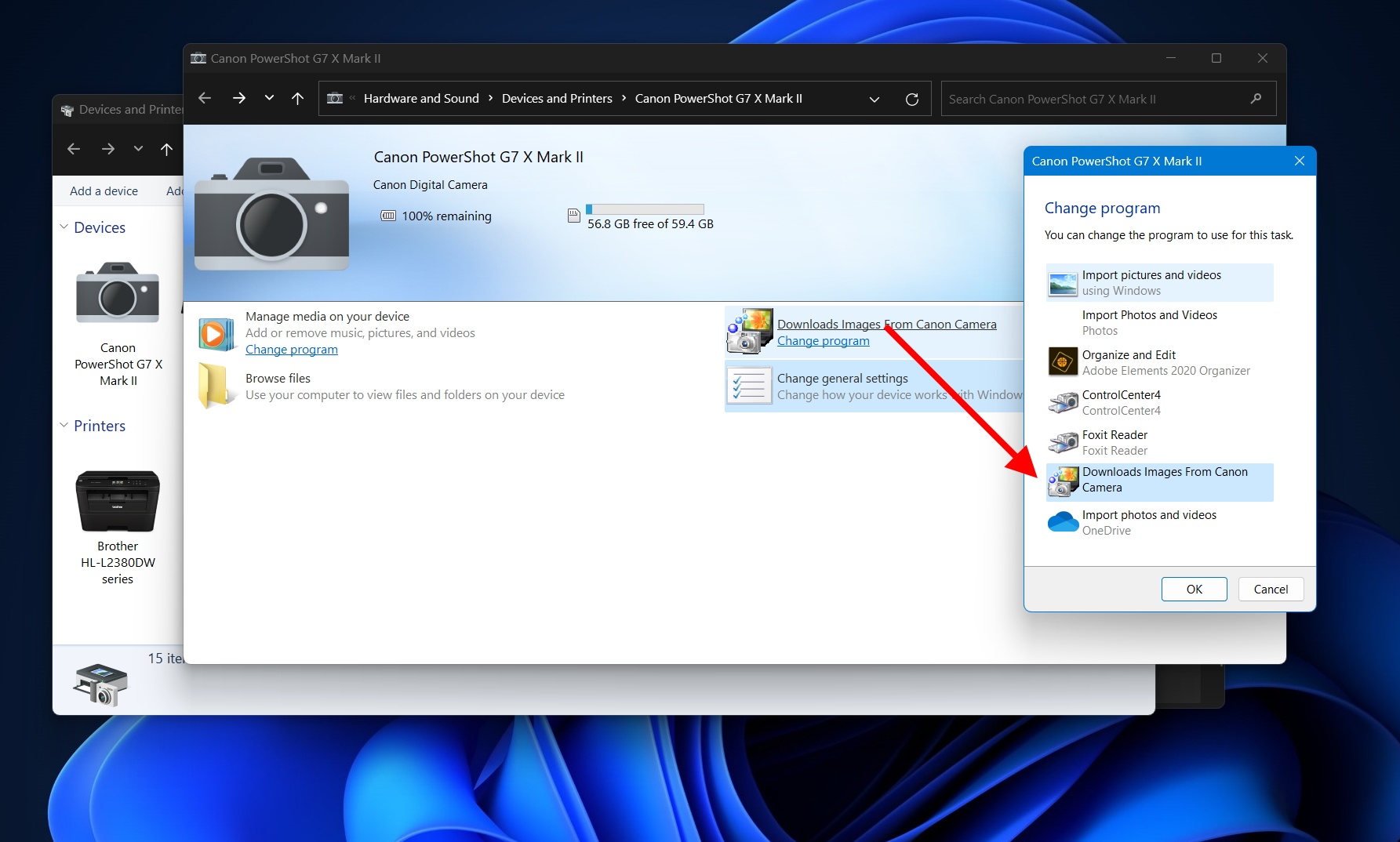Click Change program under Manage media
The height and width of the screenshot is (842, 1400).
pos(292,350)
